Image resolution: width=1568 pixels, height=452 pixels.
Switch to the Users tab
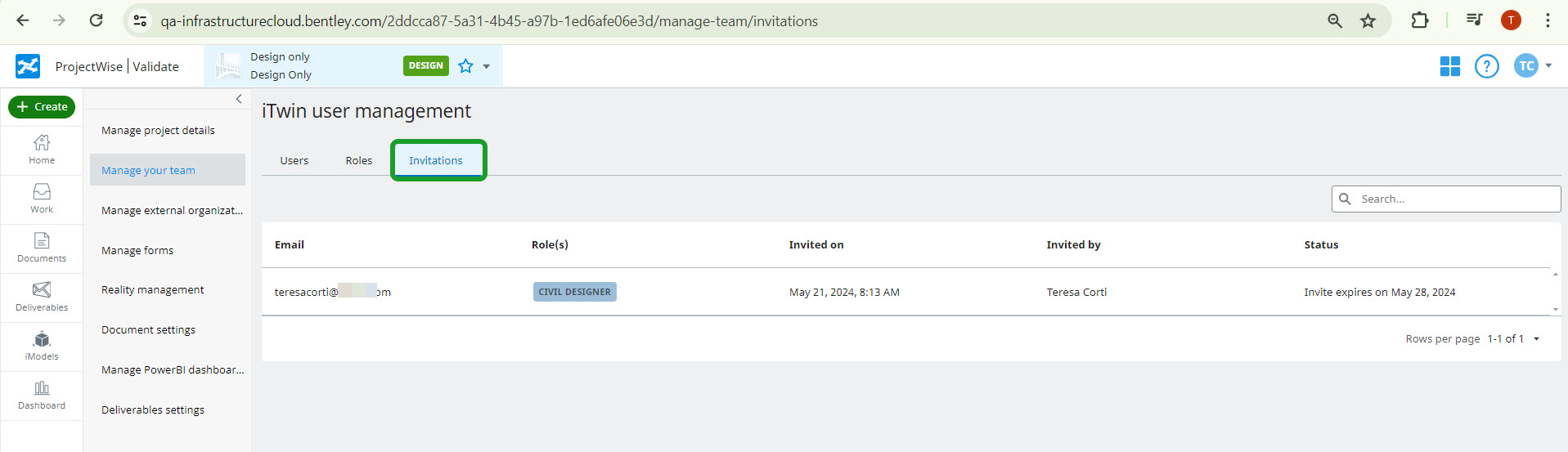tap(294, 161)
